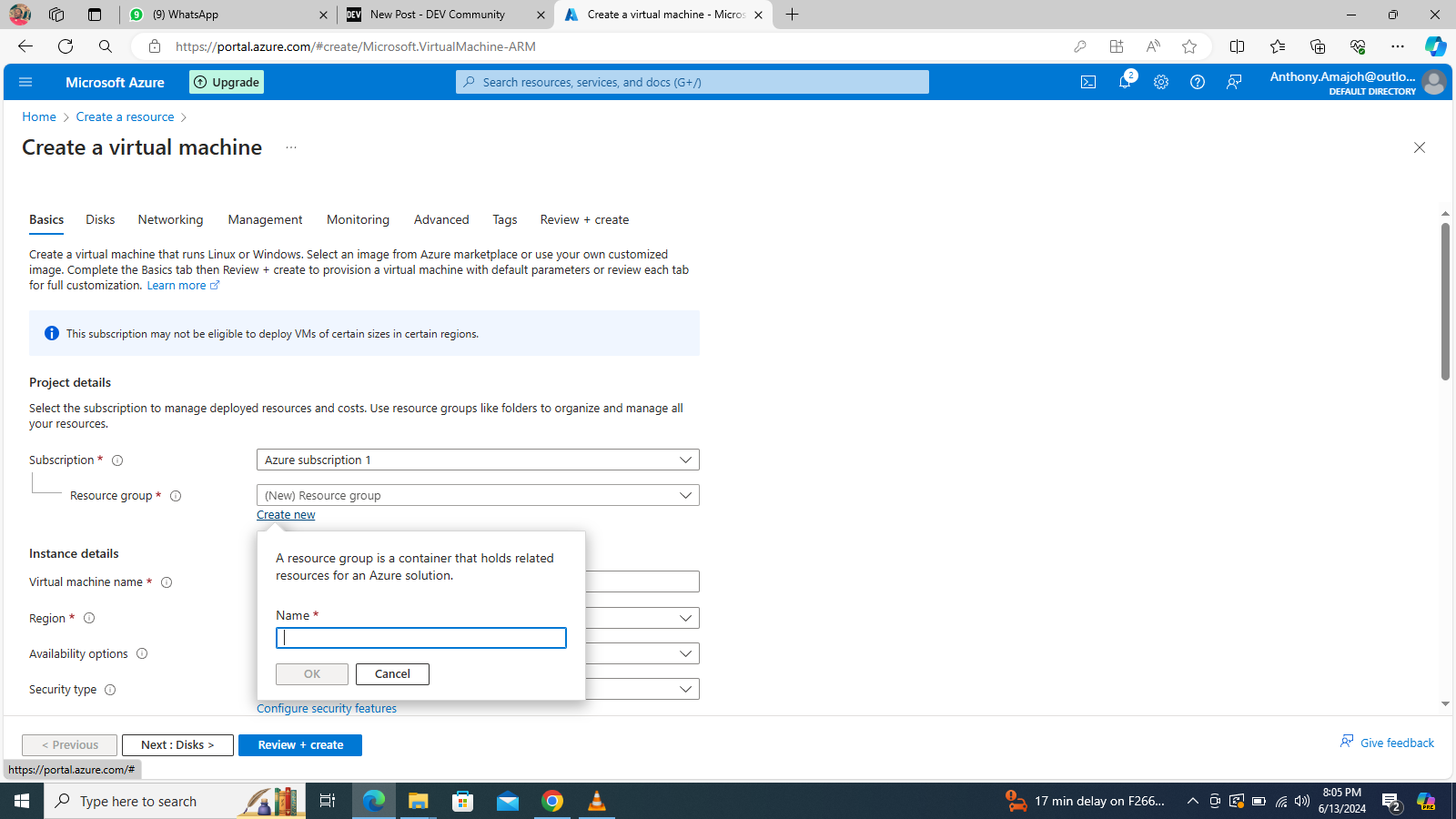The image size is (1456, 819).
Task: Go back in the browser
Action: click(25, 46)
